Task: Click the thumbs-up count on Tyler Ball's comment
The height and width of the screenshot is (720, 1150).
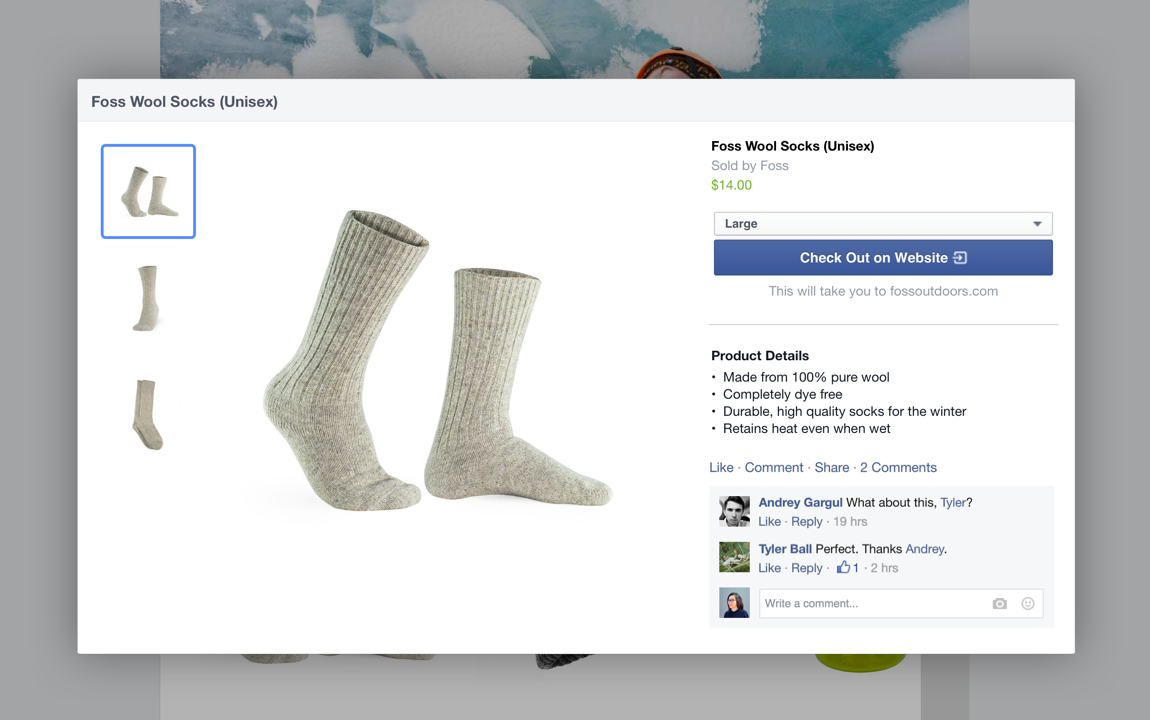Action: click(847, 567)
